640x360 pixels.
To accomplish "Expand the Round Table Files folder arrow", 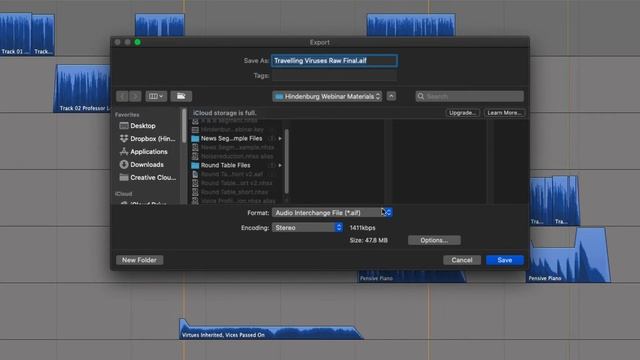I will pyautogui.click(x=280, y=165).
